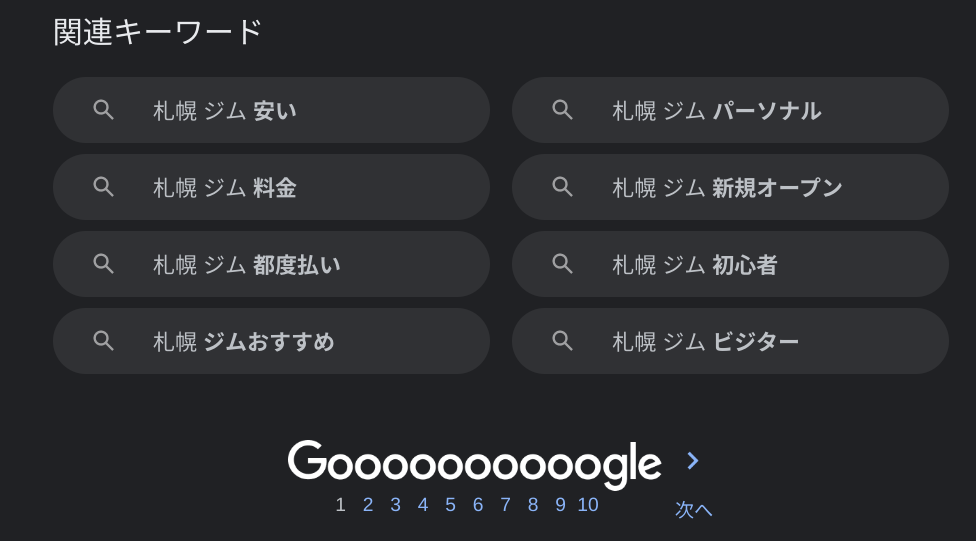Screen dimensions: 976x541
Task: Click search icon beside 札幌 ジム 初心者
Action: [562, 264]
